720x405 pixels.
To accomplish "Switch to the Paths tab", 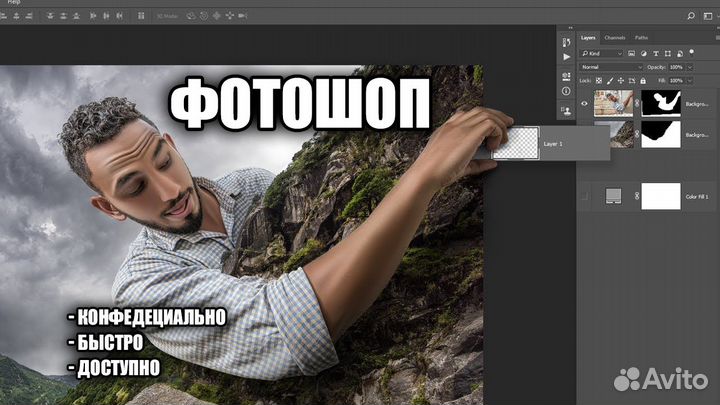I will 641,38.
